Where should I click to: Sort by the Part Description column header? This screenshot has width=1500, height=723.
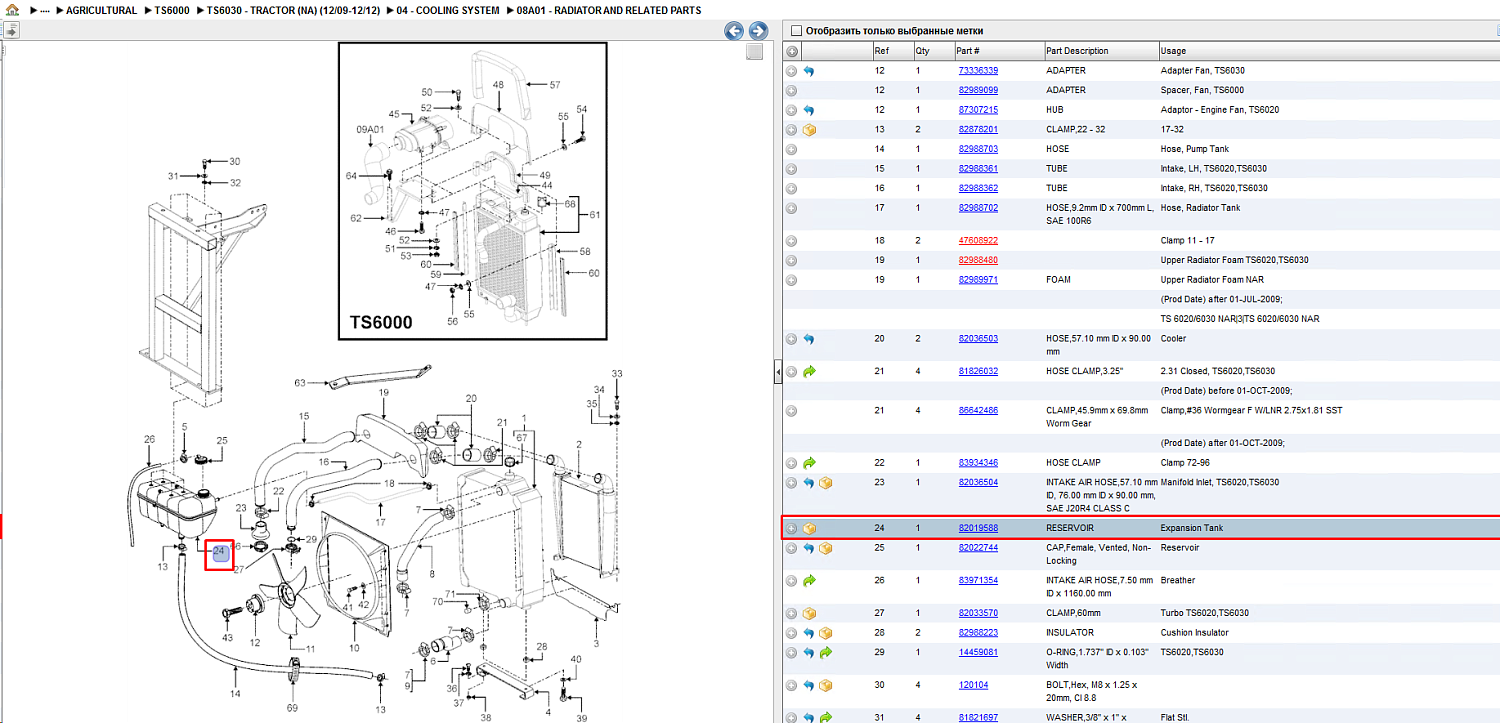(1100, 51)
